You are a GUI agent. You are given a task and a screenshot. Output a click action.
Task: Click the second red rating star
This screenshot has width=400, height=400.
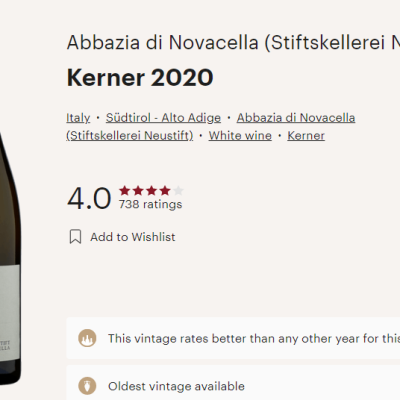[138, 191]
